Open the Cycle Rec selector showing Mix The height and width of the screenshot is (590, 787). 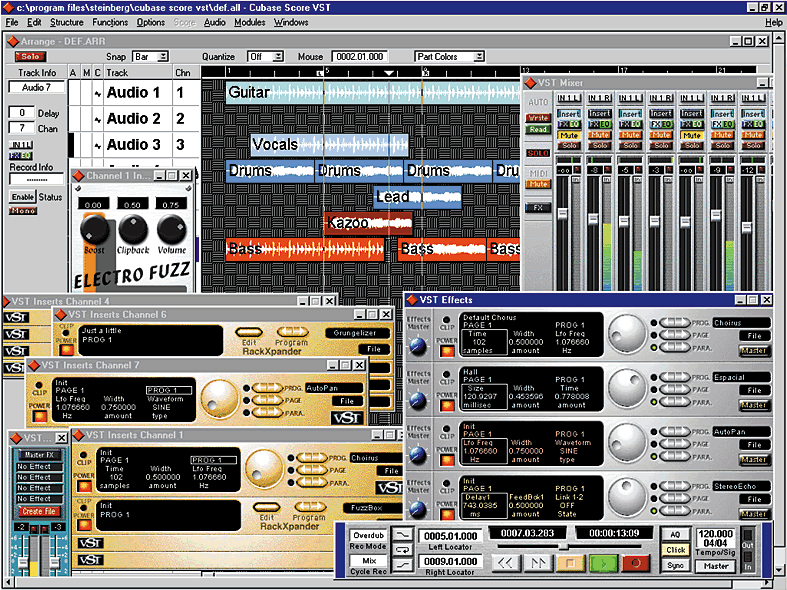pos(368,561)
